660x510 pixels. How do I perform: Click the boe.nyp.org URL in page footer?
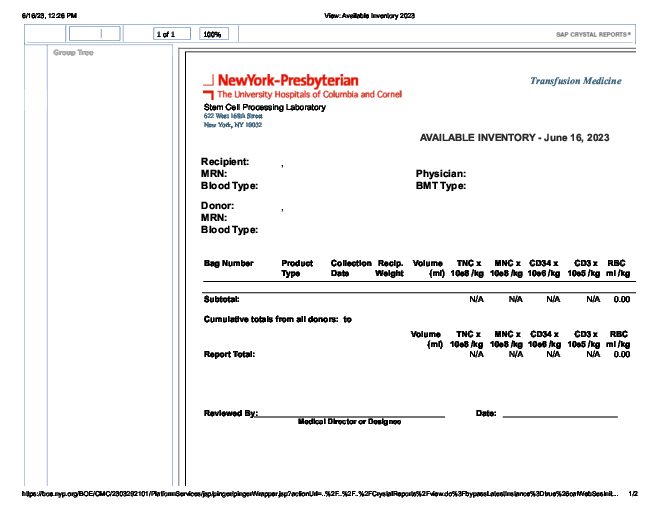pyautogui.click(x=320, y=493)
